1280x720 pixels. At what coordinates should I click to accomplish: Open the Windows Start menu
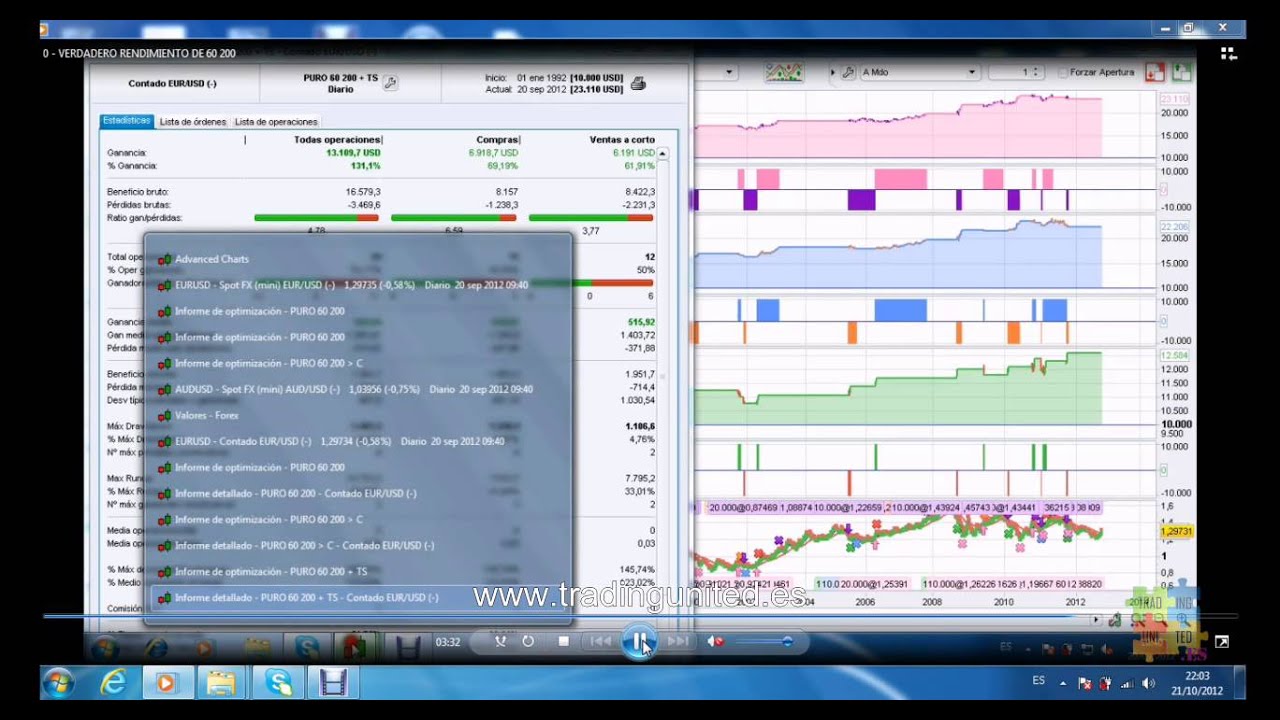click(59, 683)
